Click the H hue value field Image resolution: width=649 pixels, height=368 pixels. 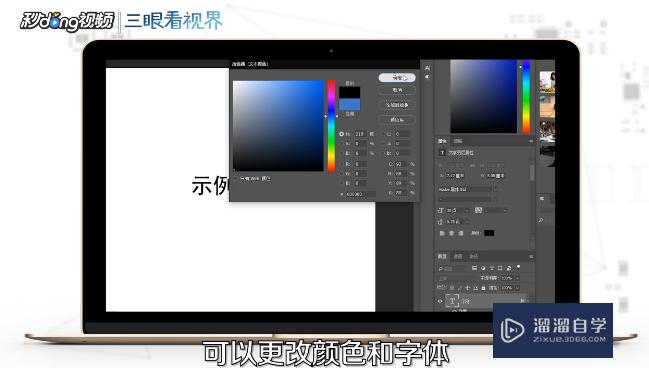[361, 134]
